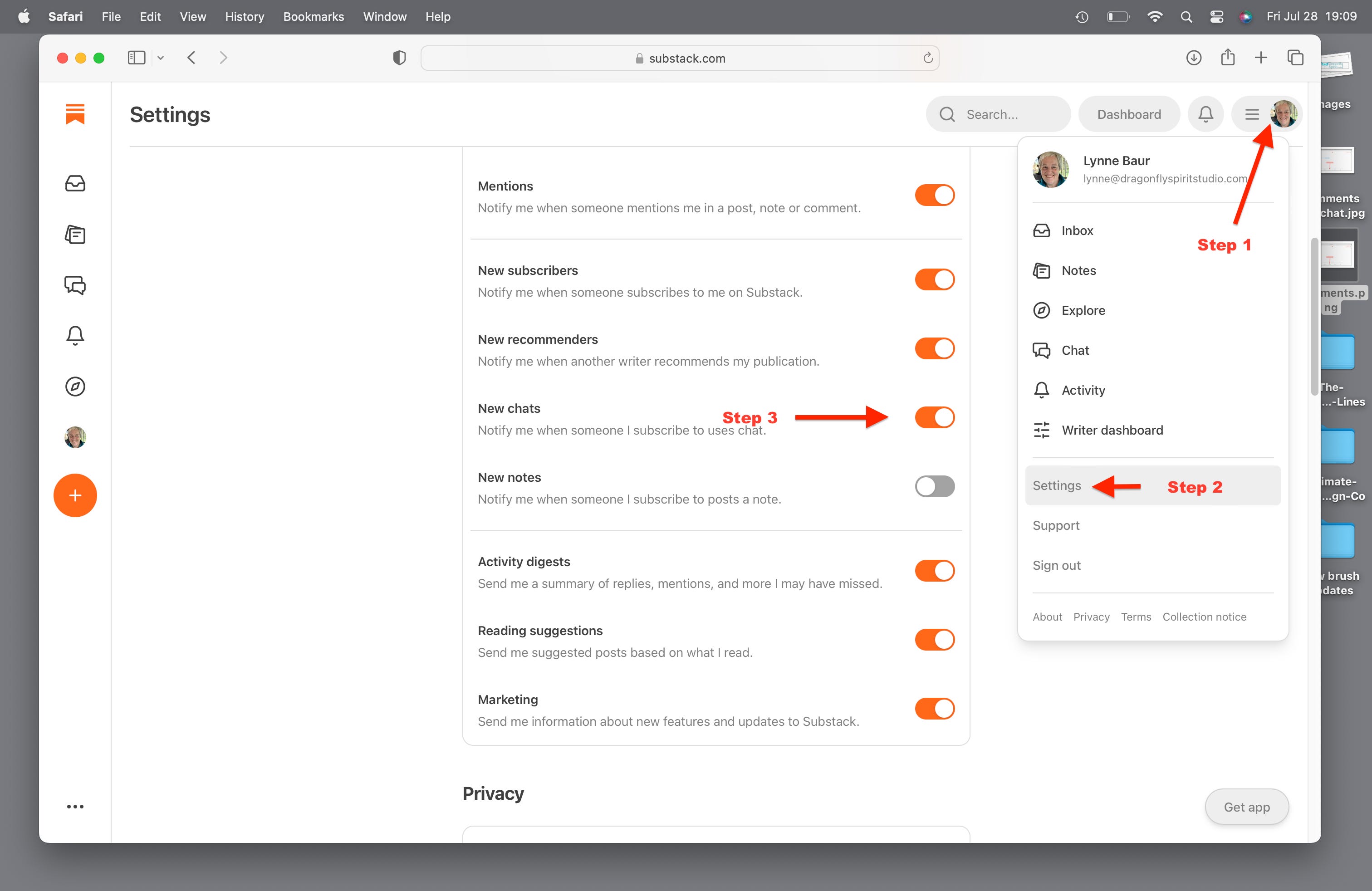Open Chat from the left sidebar
Image resolution: width=1372 pixels, height=891 pixels.
75,285
